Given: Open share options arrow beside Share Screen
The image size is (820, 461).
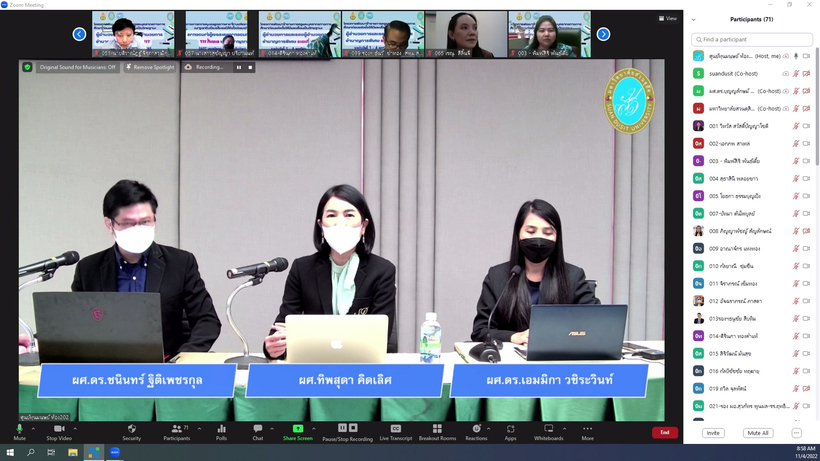Looking at the screenshot, I should pyautogui.click(x=314, y=429).
